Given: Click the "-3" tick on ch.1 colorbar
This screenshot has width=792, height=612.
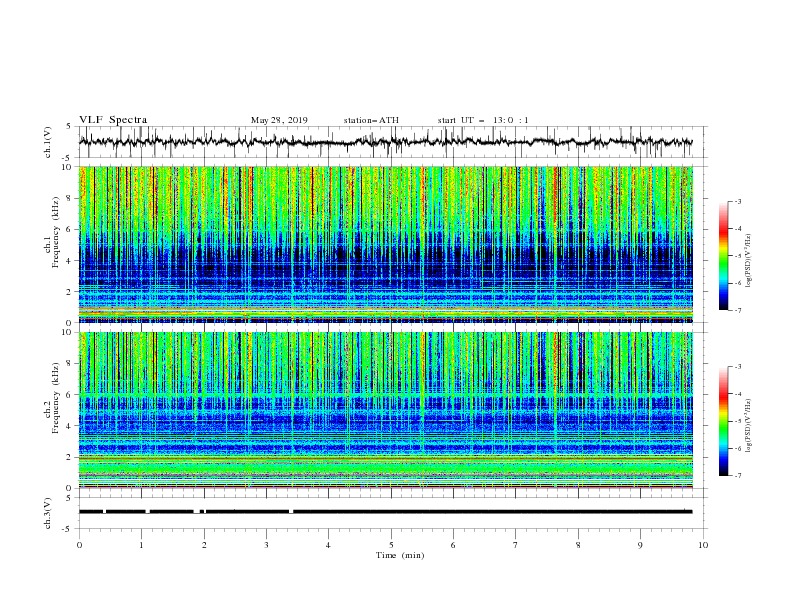Looking at the screenshot, I should click(x=738, y=201).
